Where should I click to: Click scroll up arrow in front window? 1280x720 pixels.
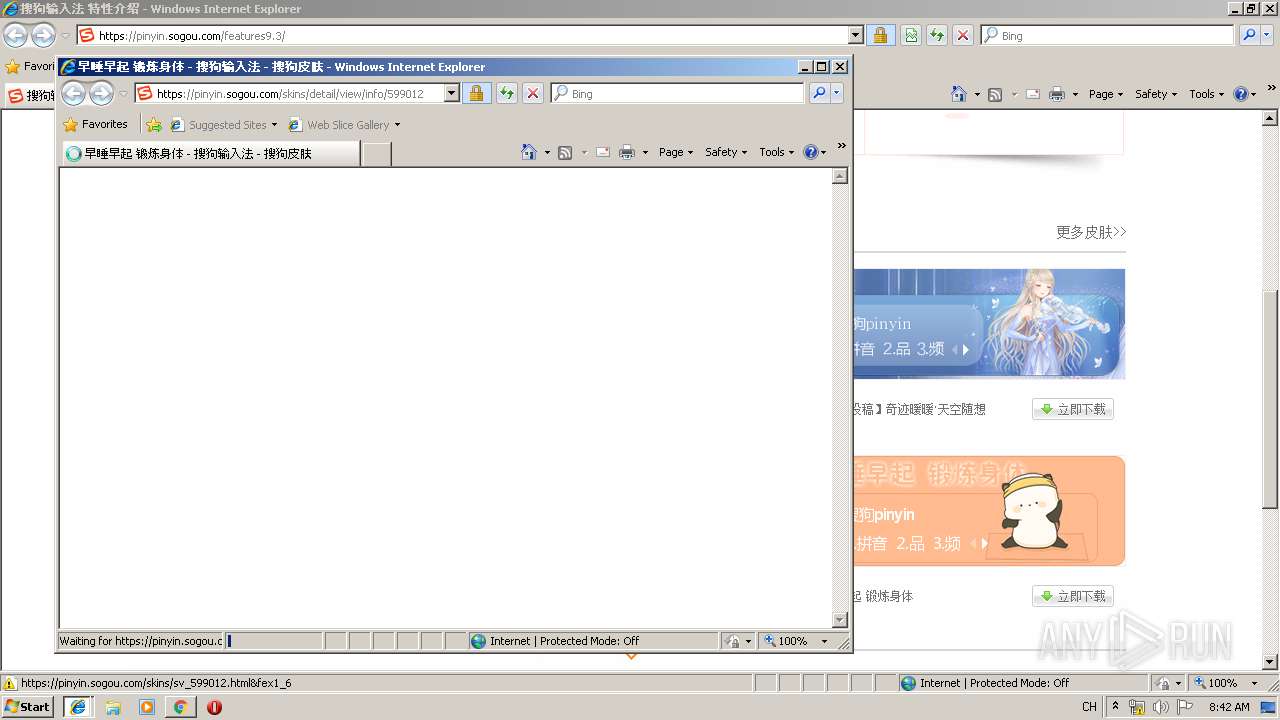[840, 176]
